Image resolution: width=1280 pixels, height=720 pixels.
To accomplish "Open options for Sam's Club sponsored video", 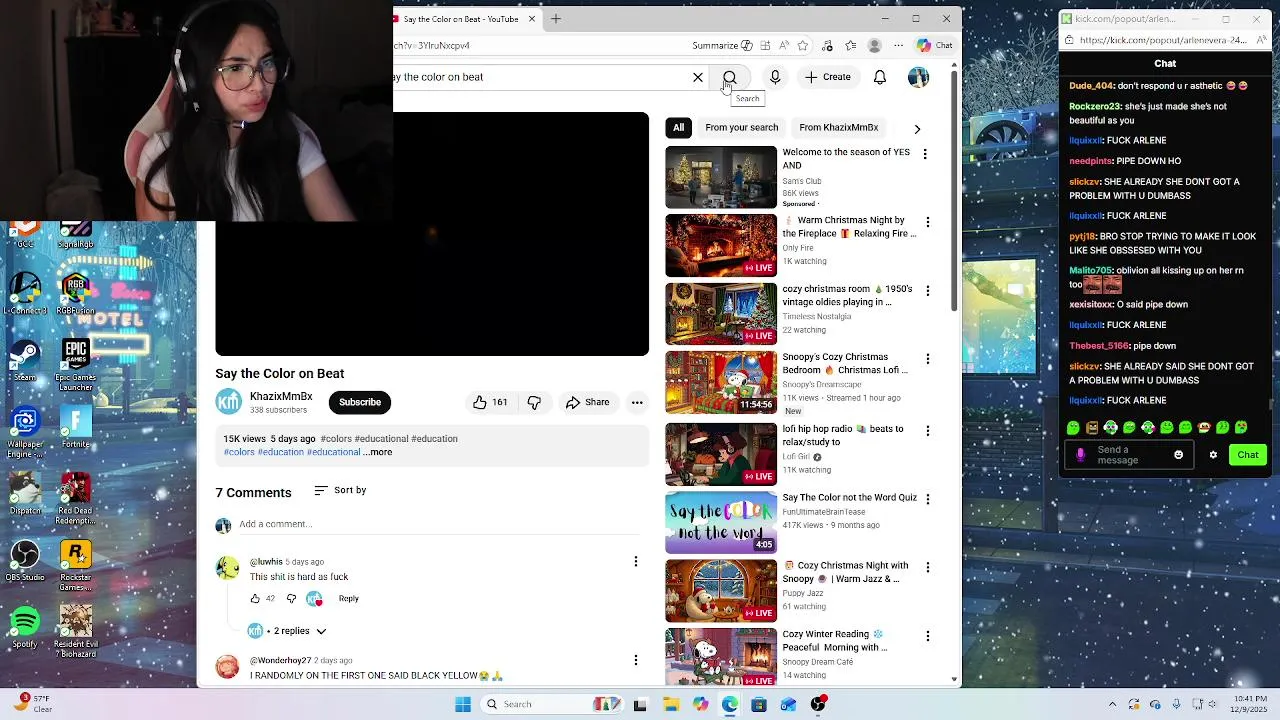I will [x=925, y=154].
